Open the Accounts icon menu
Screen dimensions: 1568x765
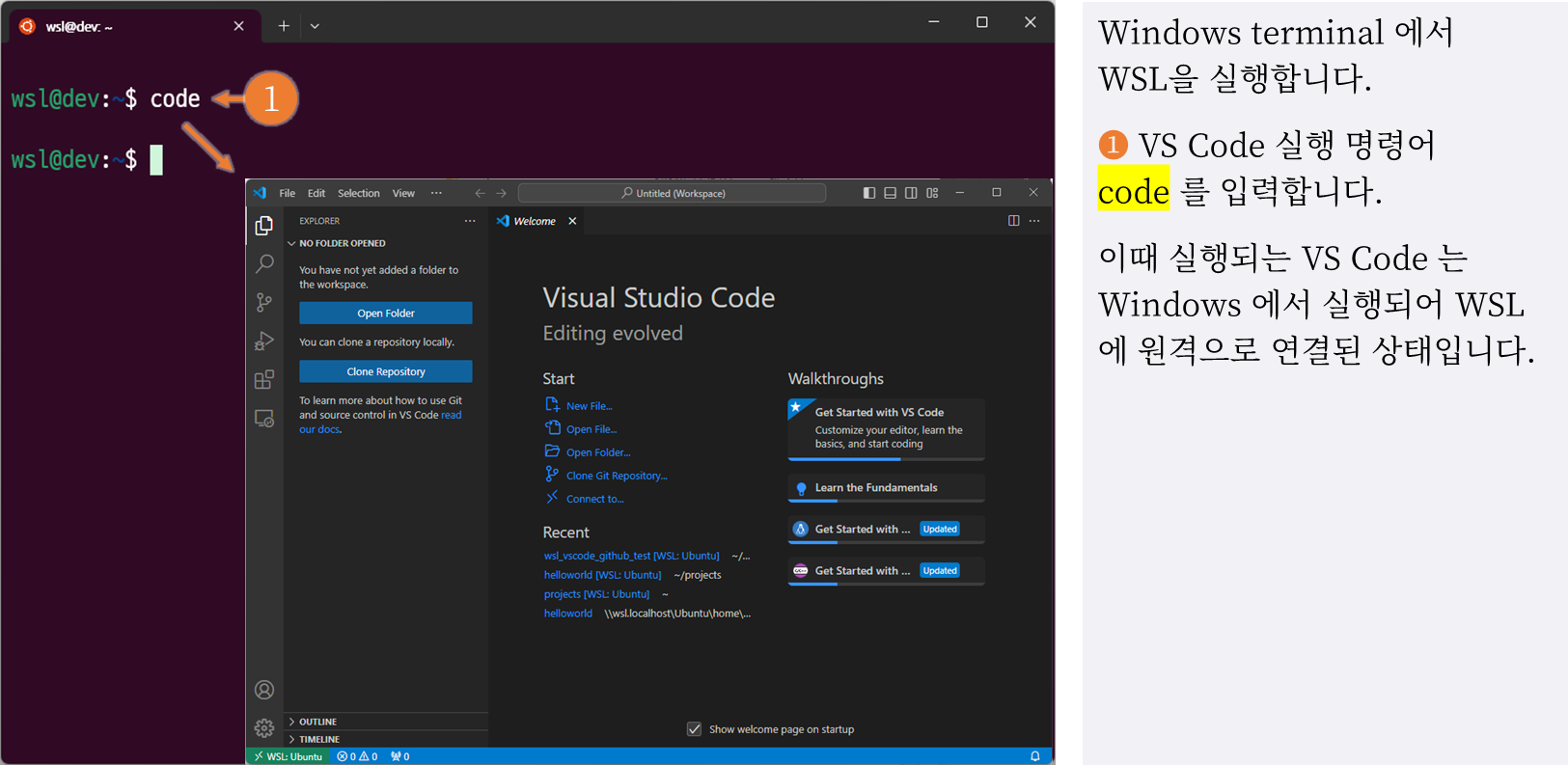pyautogui.click(x=264, y=690)
